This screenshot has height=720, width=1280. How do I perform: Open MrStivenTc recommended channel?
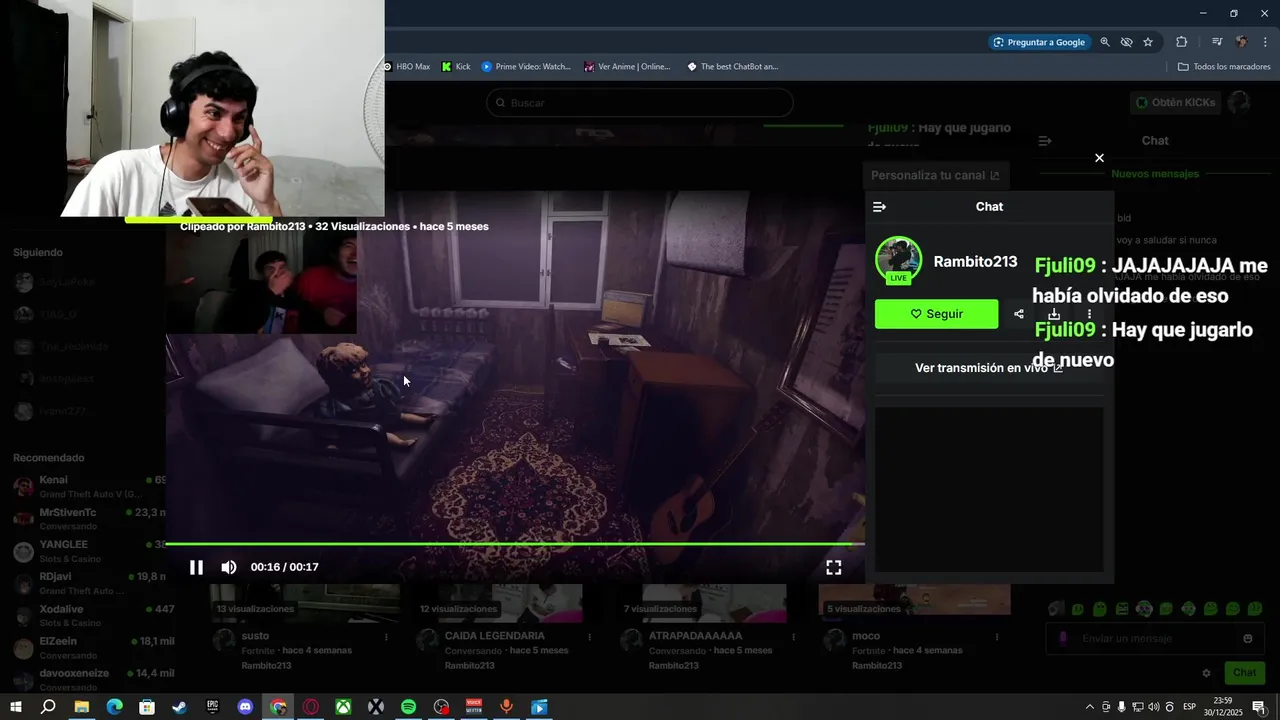[90, 519]
